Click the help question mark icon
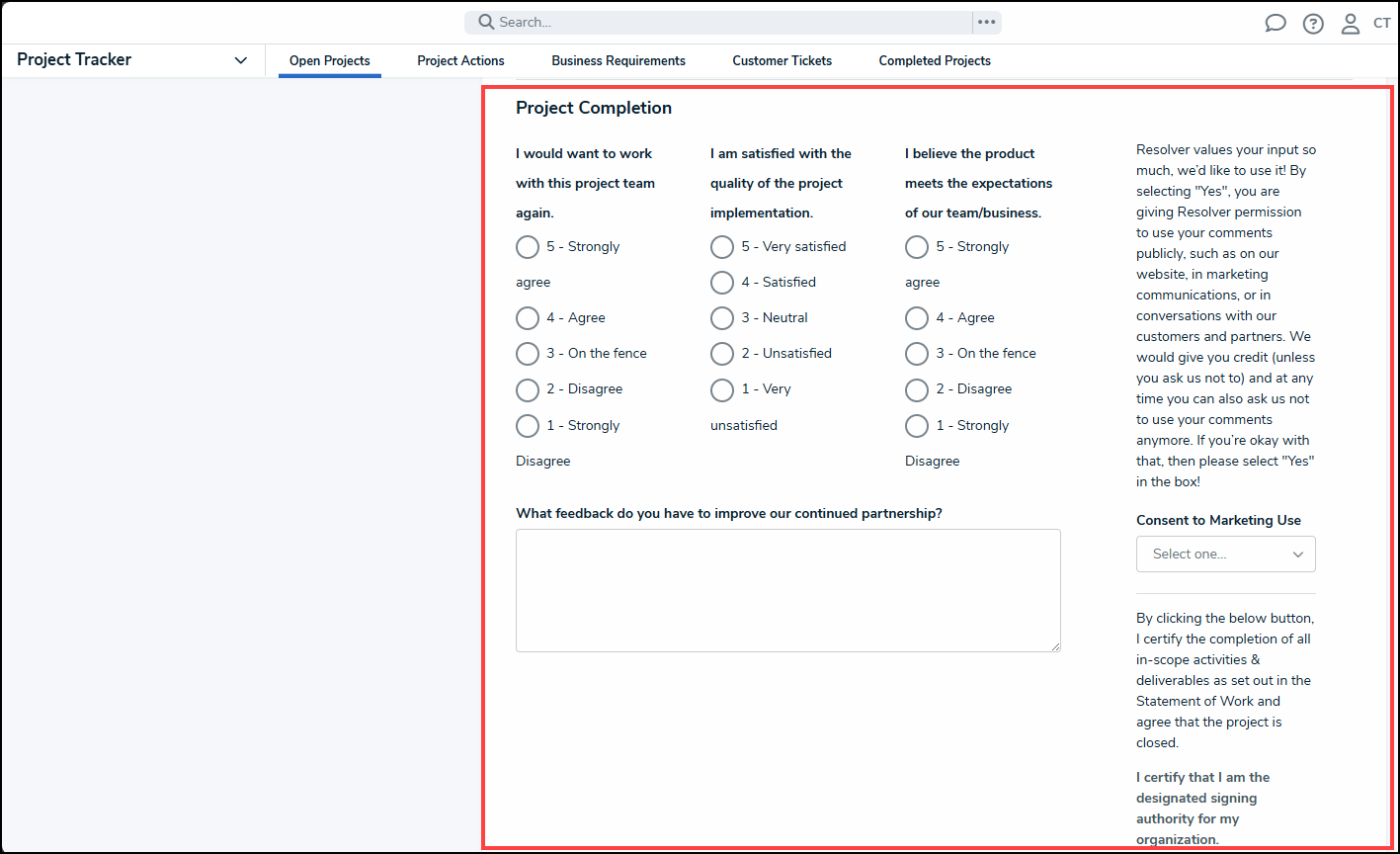Image resolution: width=1400 pixels, height=854 pixels. [x=1312, y=22]
